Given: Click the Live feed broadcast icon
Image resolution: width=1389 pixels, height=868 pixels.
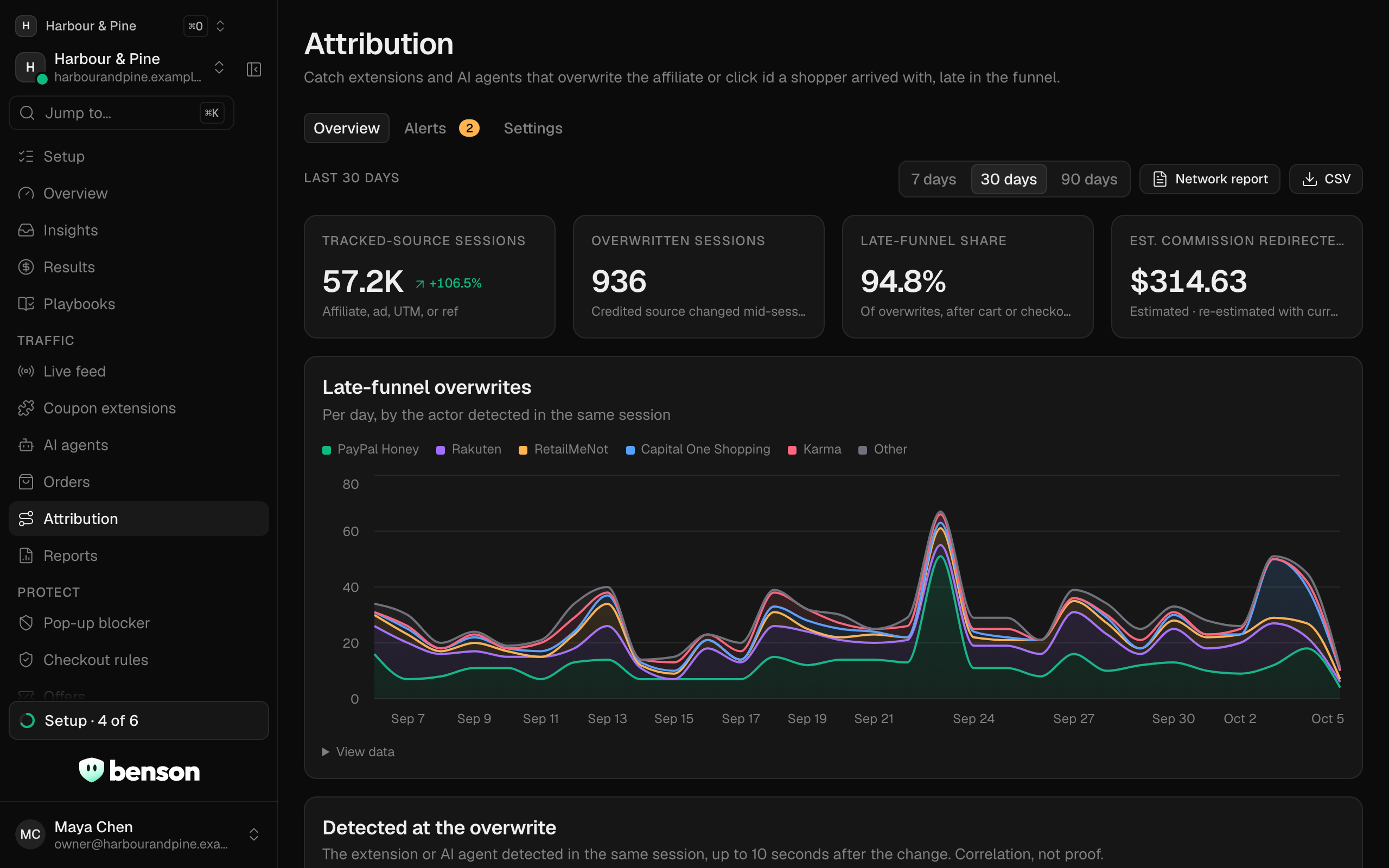Looking at the screenshot, I should coord(26,372).
